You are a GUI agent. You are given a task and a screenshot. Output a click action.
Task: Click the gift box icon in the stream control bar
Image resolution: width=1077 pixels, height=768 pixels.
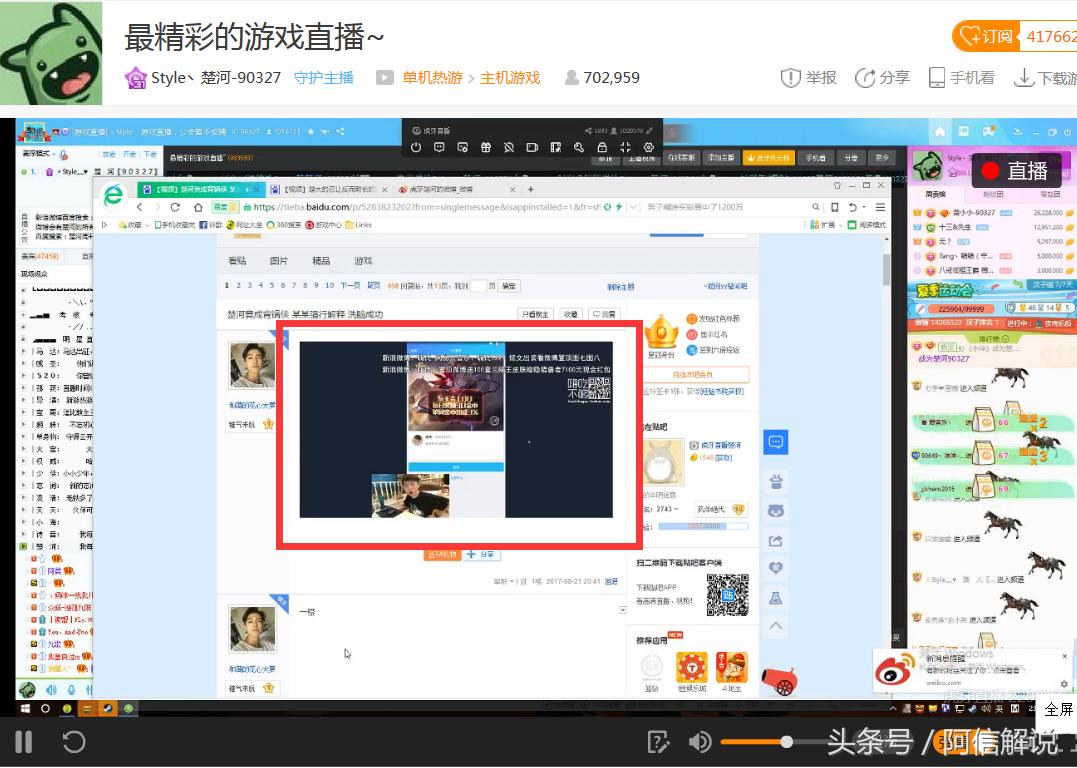tap(485, 146)
